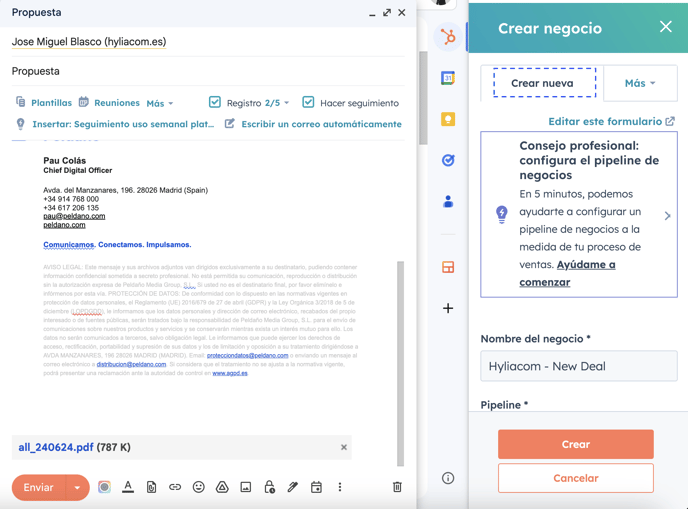The width and height of the screenshot is (688, 509).
Task: Open send options arrow beside Enviar
Action: [x=78, y=487]
